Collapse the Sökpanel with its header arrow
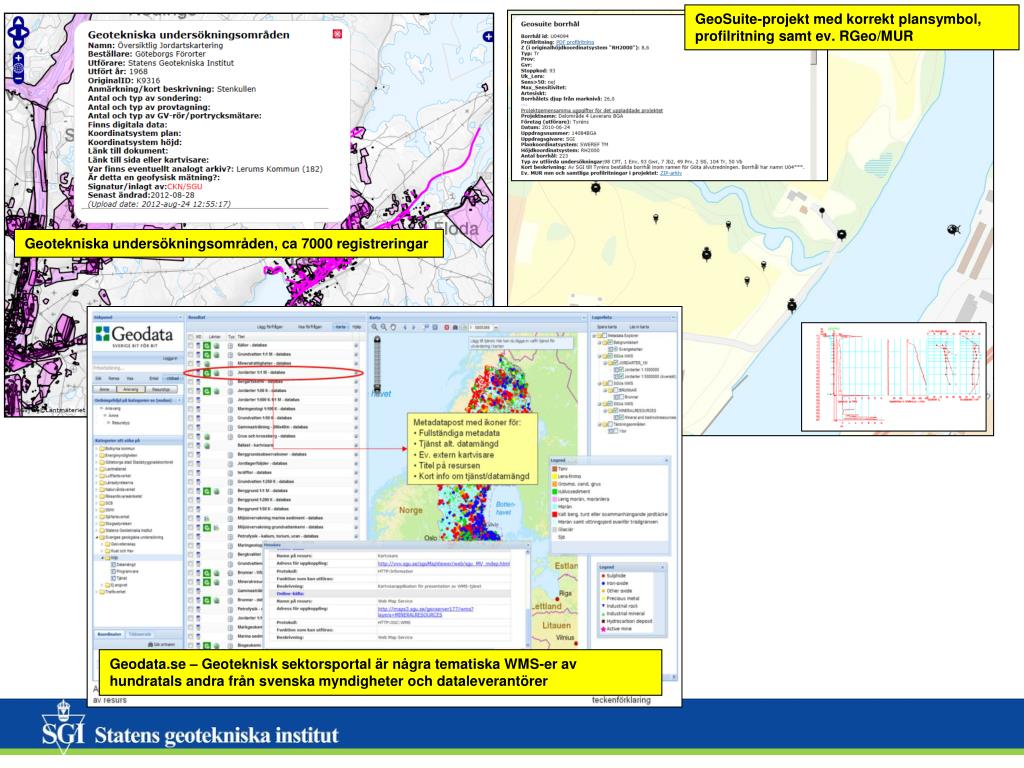This screenshot has height=768, width=1024. coord(180,317)
